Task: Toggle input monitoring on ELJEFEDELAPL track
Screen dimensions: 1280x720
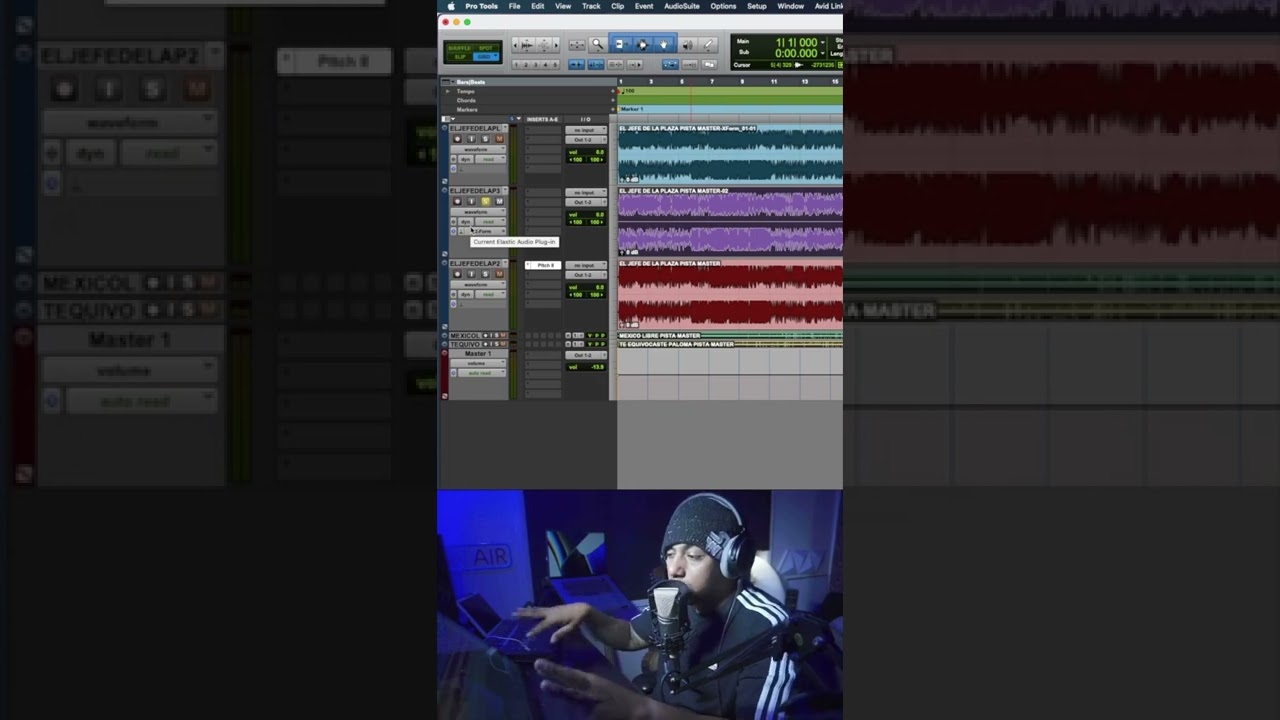Action: pyautogui.click(x=471, y=139)
